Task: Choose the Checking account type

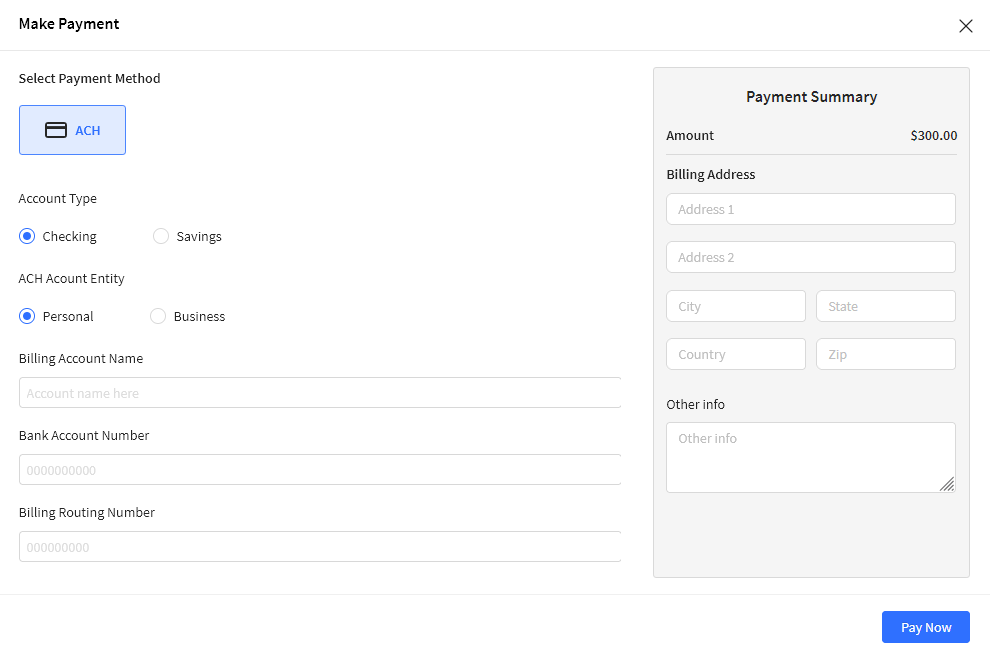Action: (27, 236)
